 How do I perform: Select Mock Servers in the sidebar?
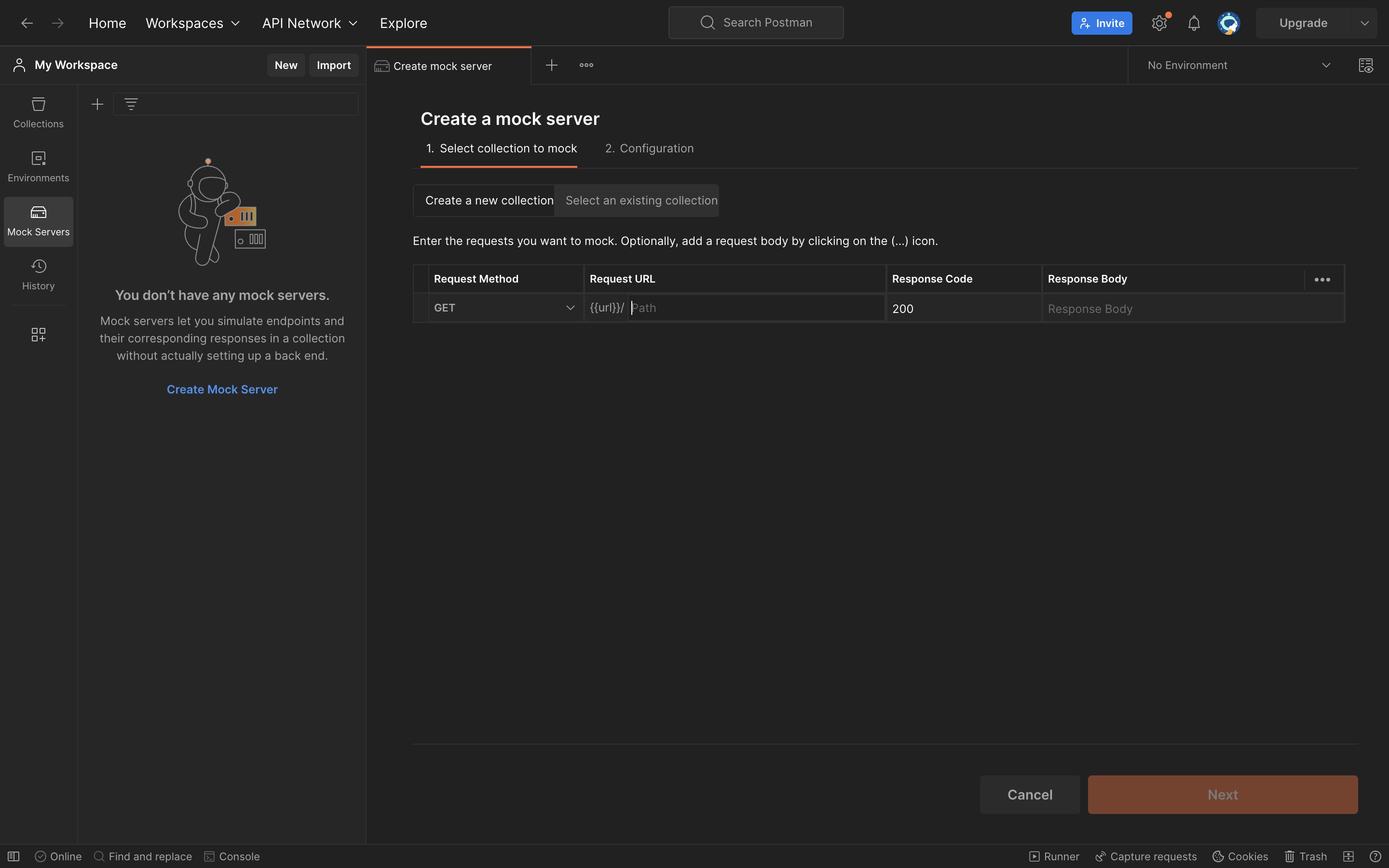click(x=39, y=222)
